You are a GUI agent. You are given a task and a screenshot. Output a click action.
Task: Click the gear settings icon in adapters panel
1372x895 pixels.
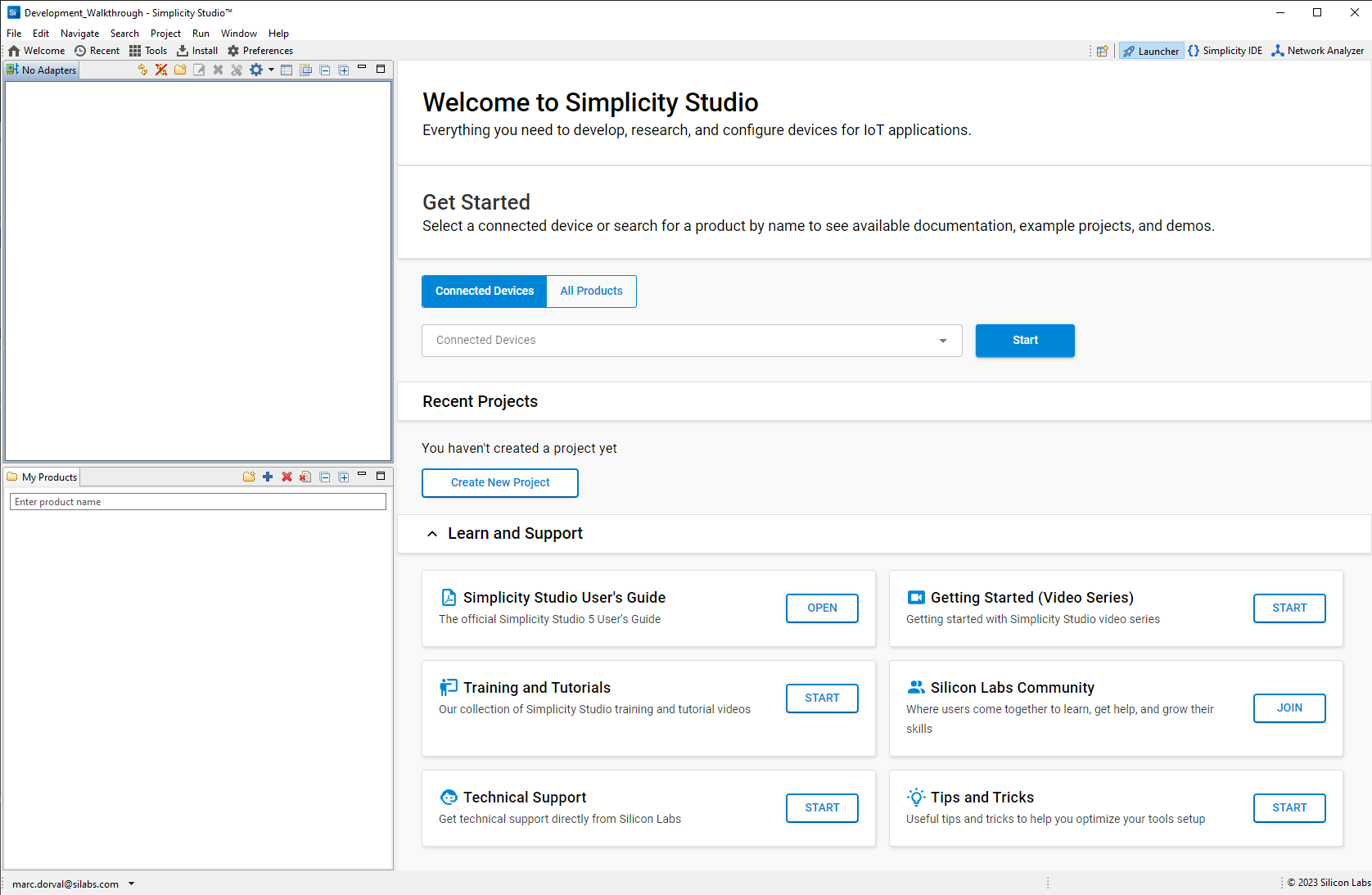coord(256,70)
